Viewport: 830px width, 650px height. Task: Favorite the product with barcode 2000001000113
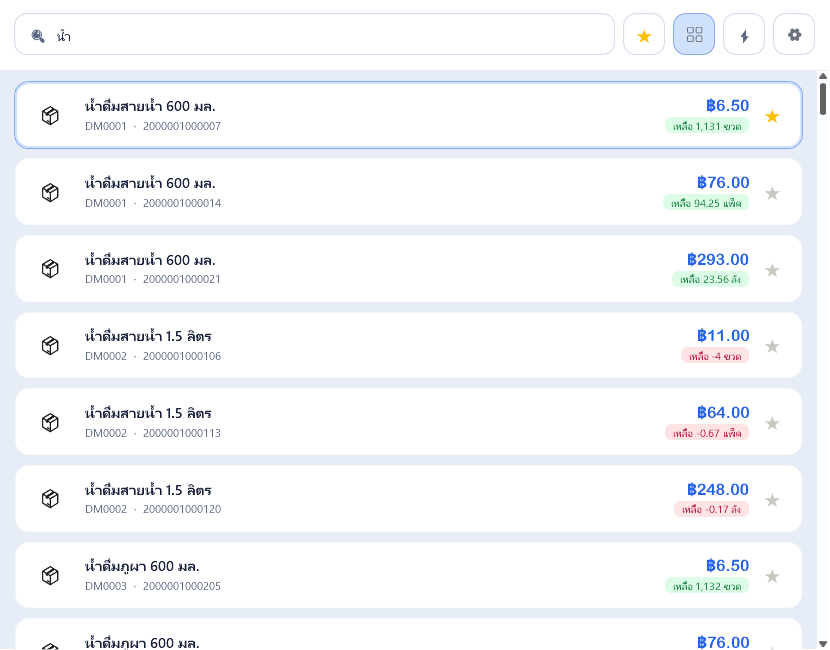pyautogui.click(x=772, y=423)
